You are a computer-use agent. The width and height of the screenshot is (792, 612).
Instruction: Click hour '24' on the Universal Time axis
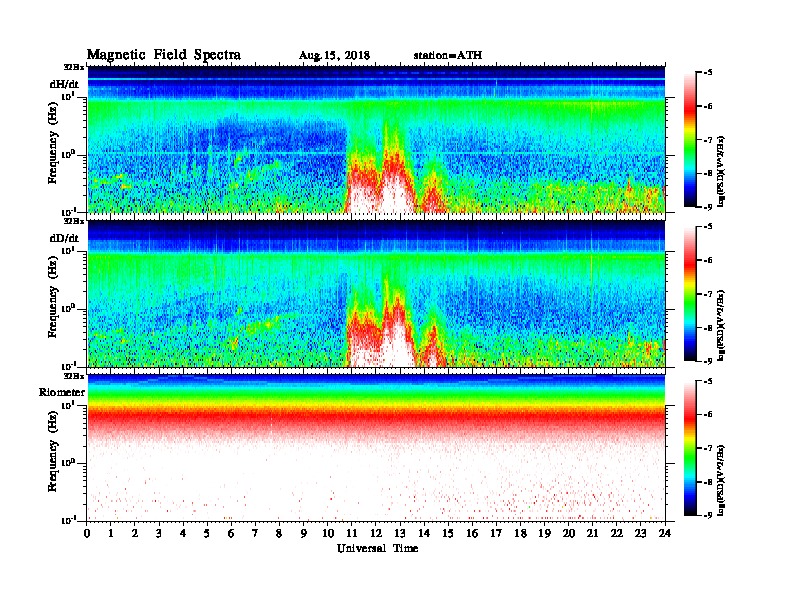click(x=665, y=533)
